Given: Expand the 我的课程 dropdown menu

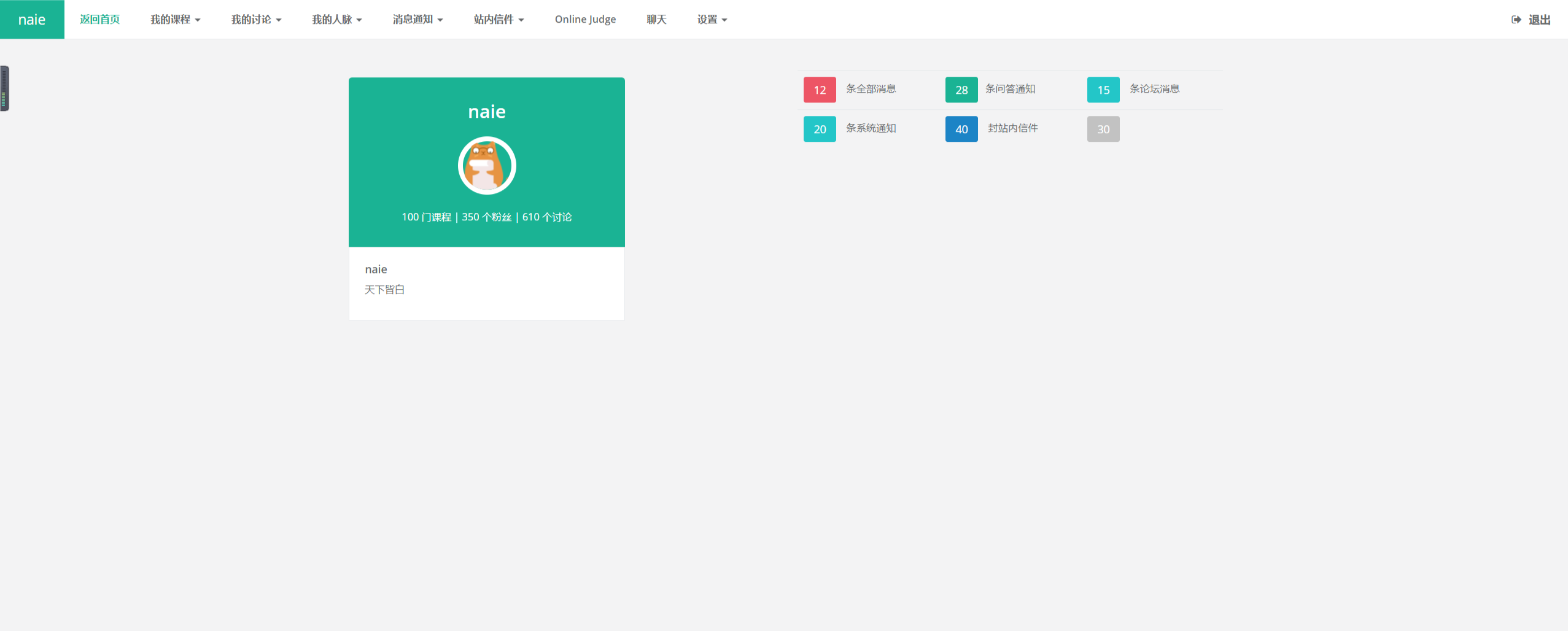Looking at the screenshot, I should point(176,20).
